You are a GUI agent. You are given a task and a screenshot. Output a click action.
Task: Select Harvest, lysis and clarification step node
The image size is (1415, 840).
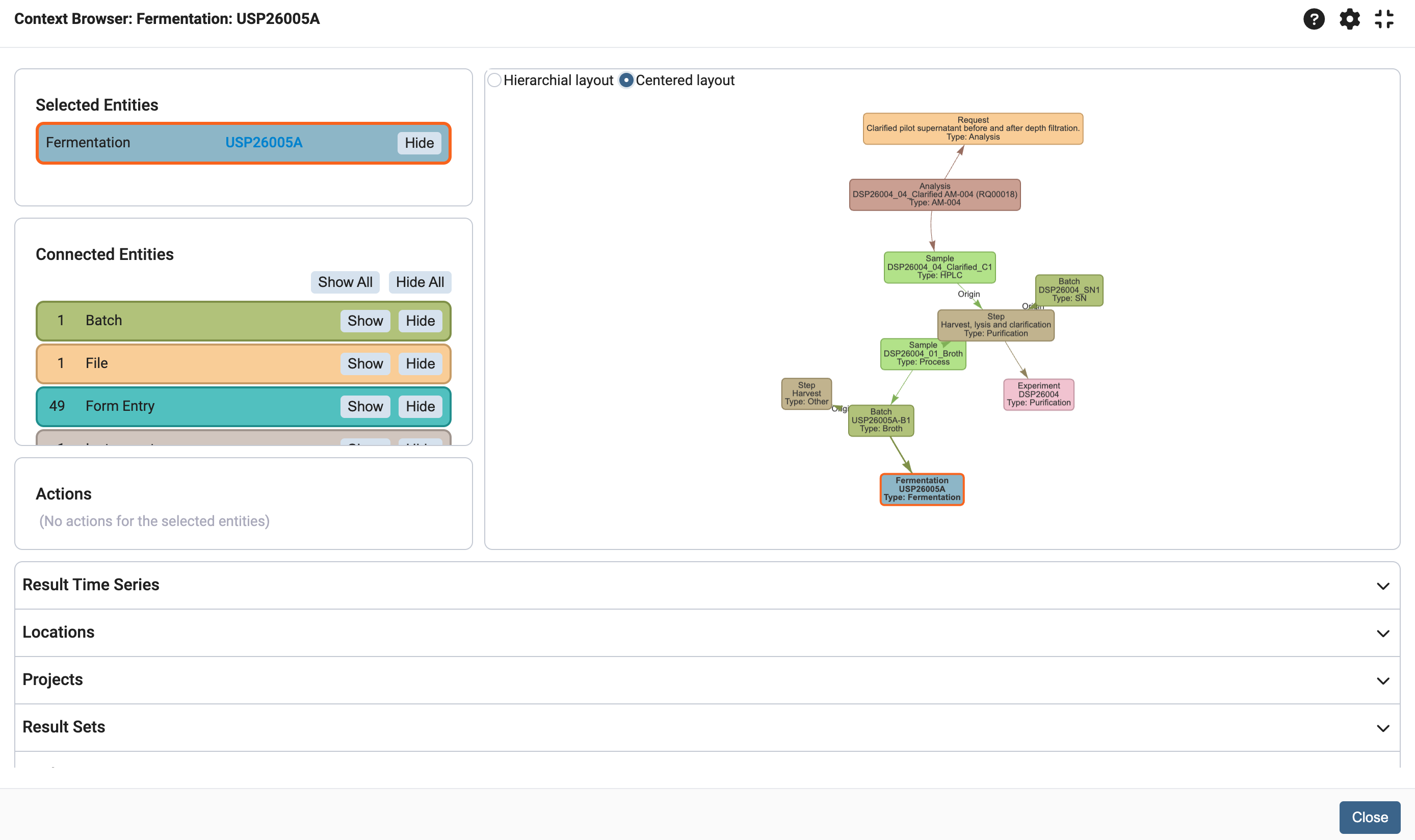[996, 326]
